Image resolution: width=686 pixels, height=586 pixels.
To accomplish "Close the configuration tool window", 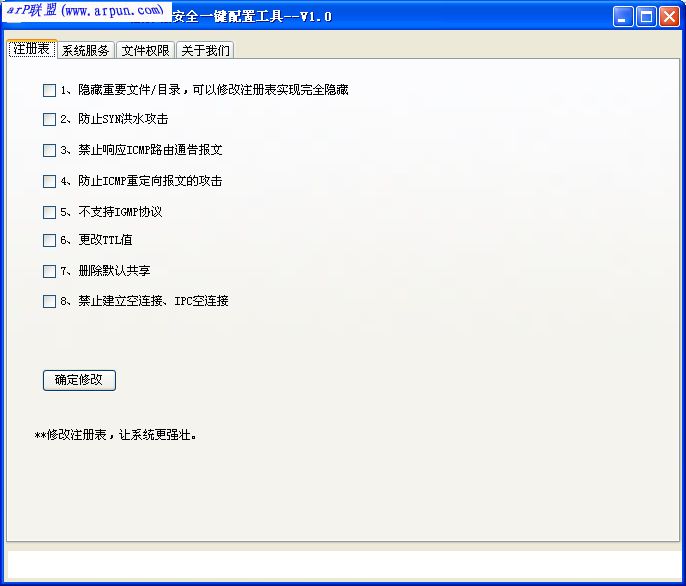I will pyautogui.click(x=669, y=17).
